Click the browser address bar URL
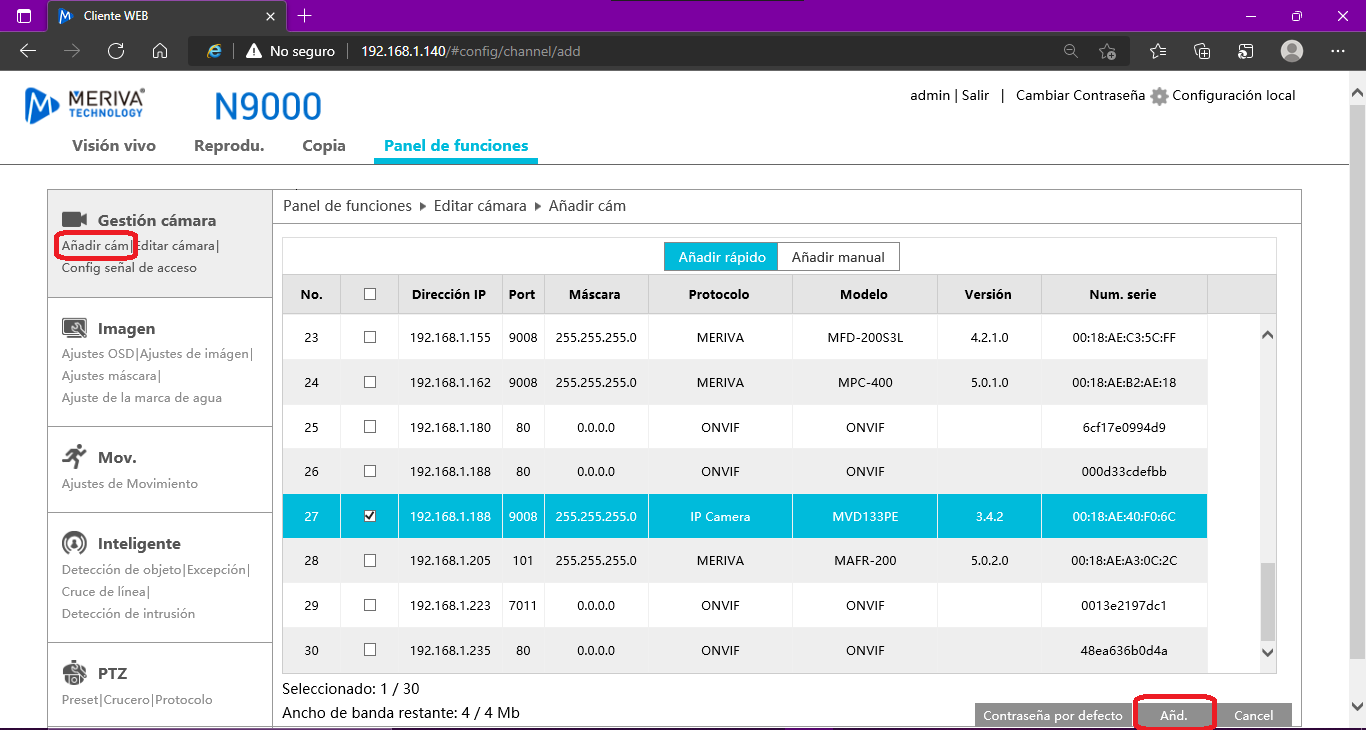The width and height of the screenshot is (1366, 730). [x=470, y=51]
